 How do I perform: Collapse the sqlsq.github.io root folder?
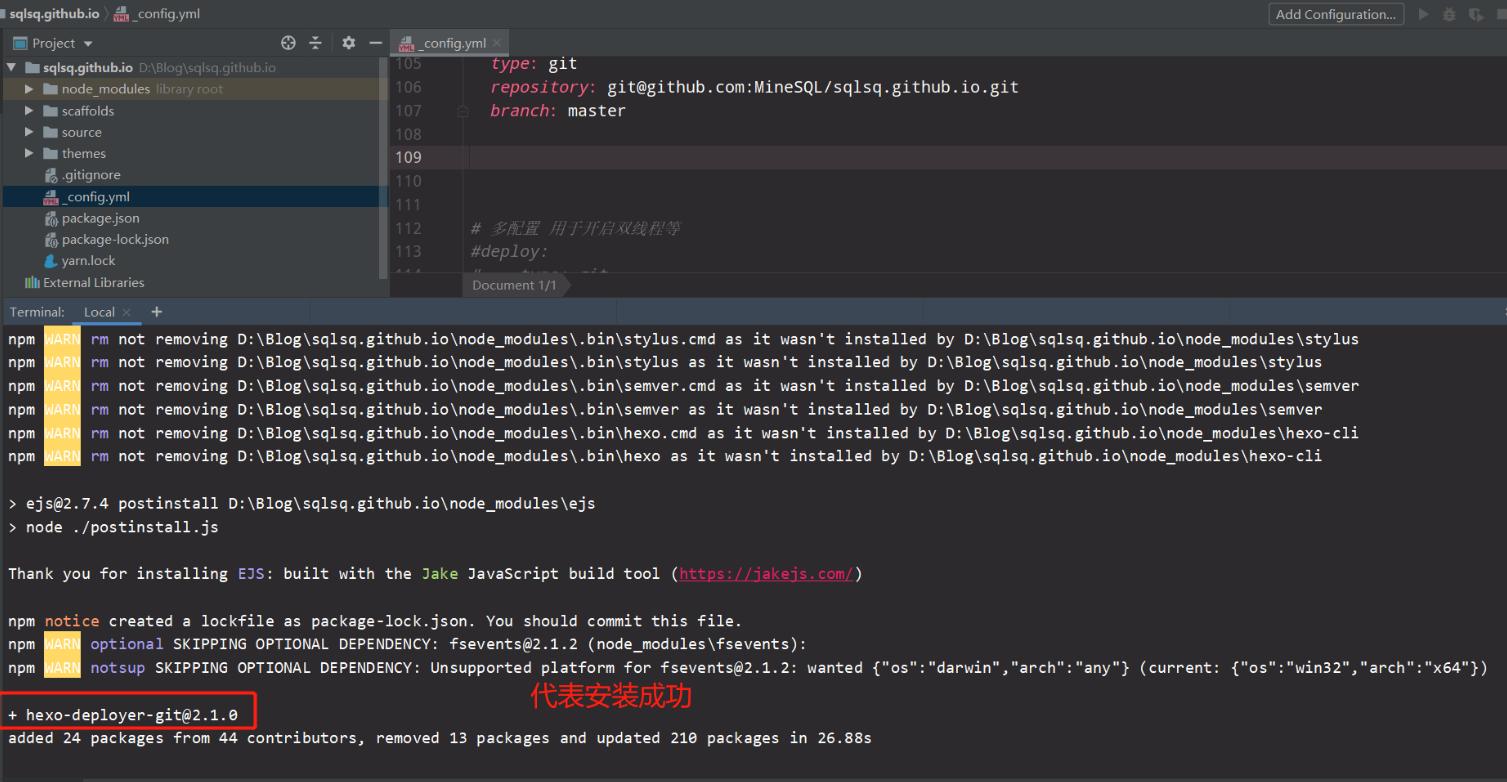(12, 68)
